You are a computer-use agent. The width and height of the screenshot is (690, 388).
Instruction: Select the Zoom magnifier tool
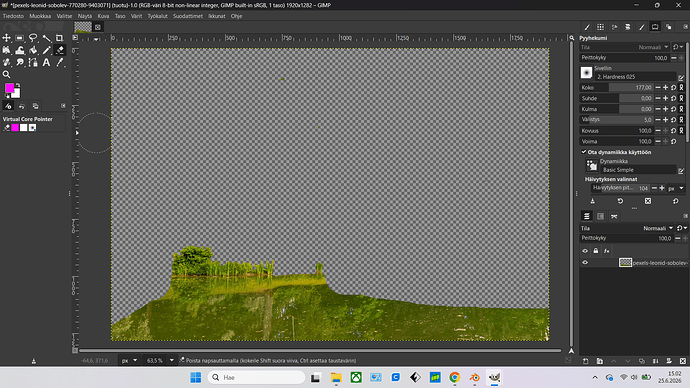[7, 74]
